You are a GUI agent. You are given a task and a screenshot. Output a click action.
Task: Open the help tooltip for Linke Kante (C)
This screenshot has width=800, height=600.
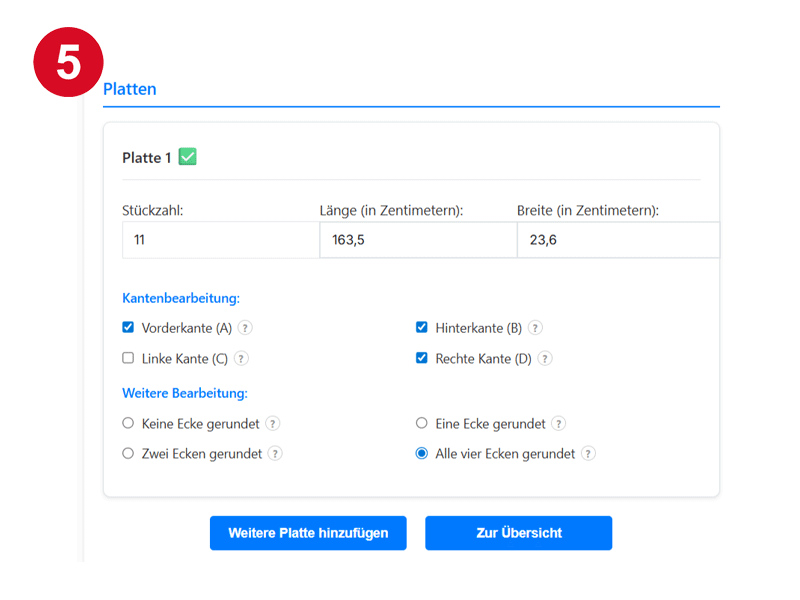[240, 358]
